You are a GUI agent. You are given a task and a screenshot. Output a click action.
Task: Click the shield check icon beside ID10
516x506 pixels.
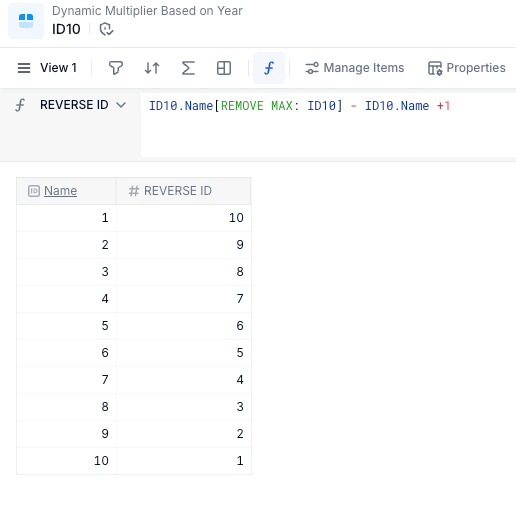106,29
